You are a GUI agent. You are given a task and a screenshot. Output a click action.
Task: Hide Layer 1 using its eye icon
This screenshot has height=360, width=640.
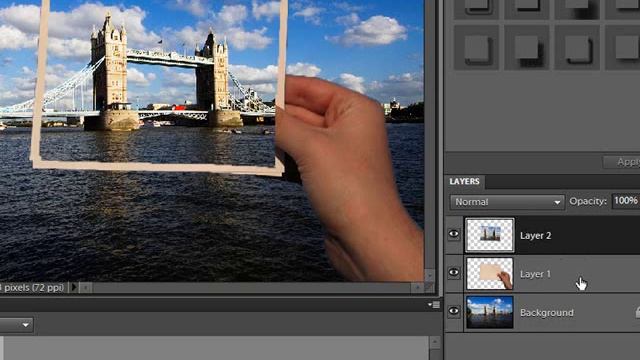(453, 273)
